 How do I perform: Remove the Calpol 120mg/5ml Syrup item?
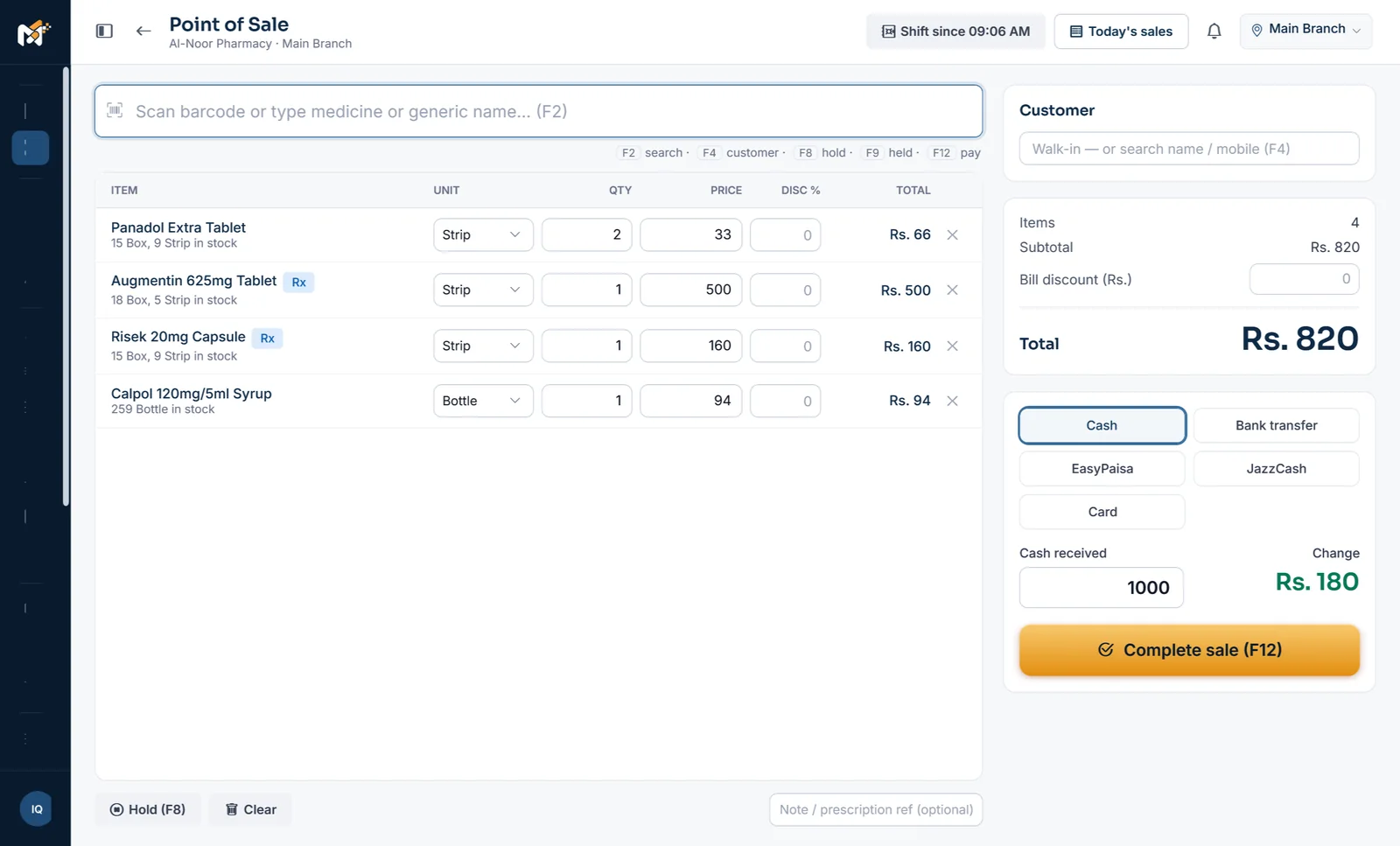tap(953, 401)
